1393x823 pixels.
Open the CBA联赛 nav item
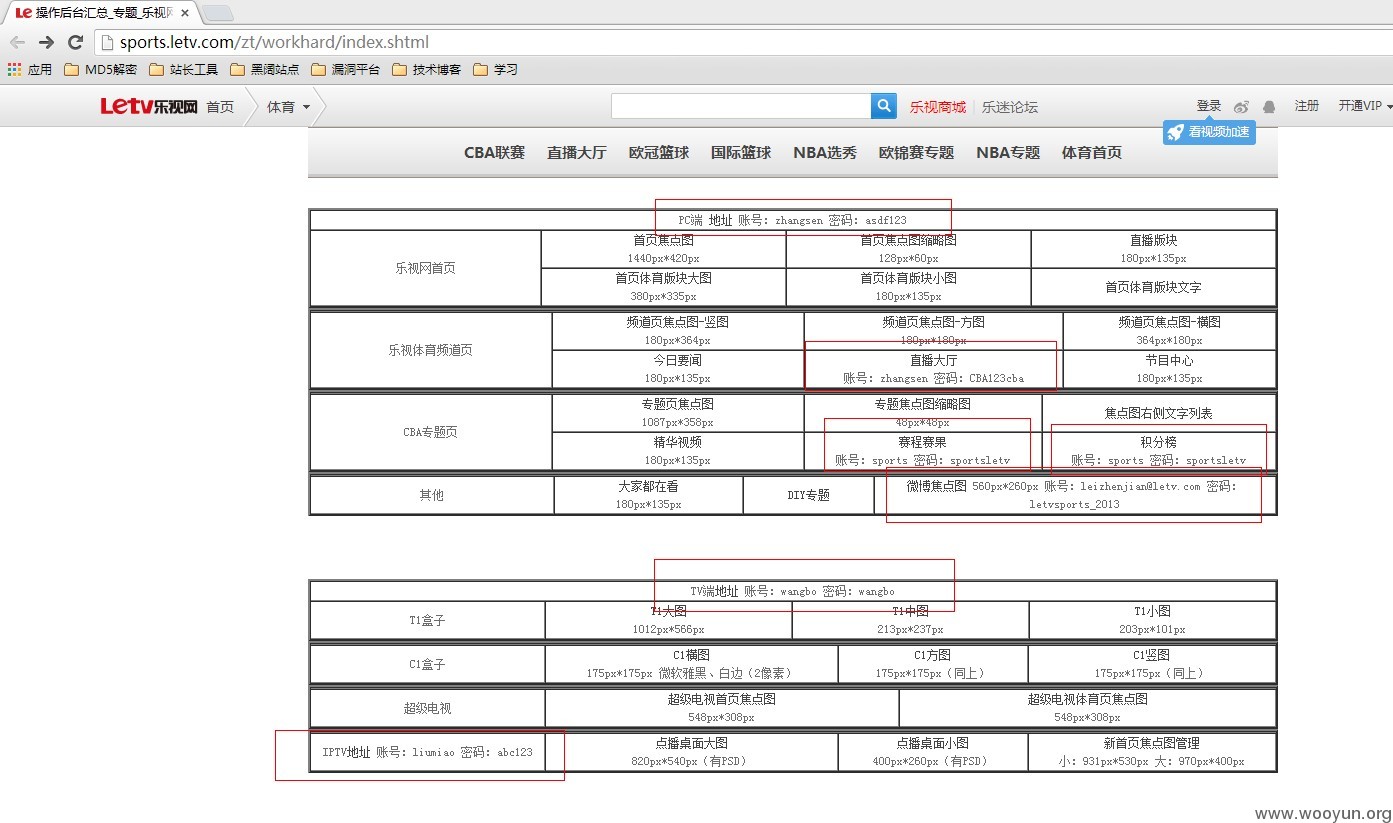[494, 152]
